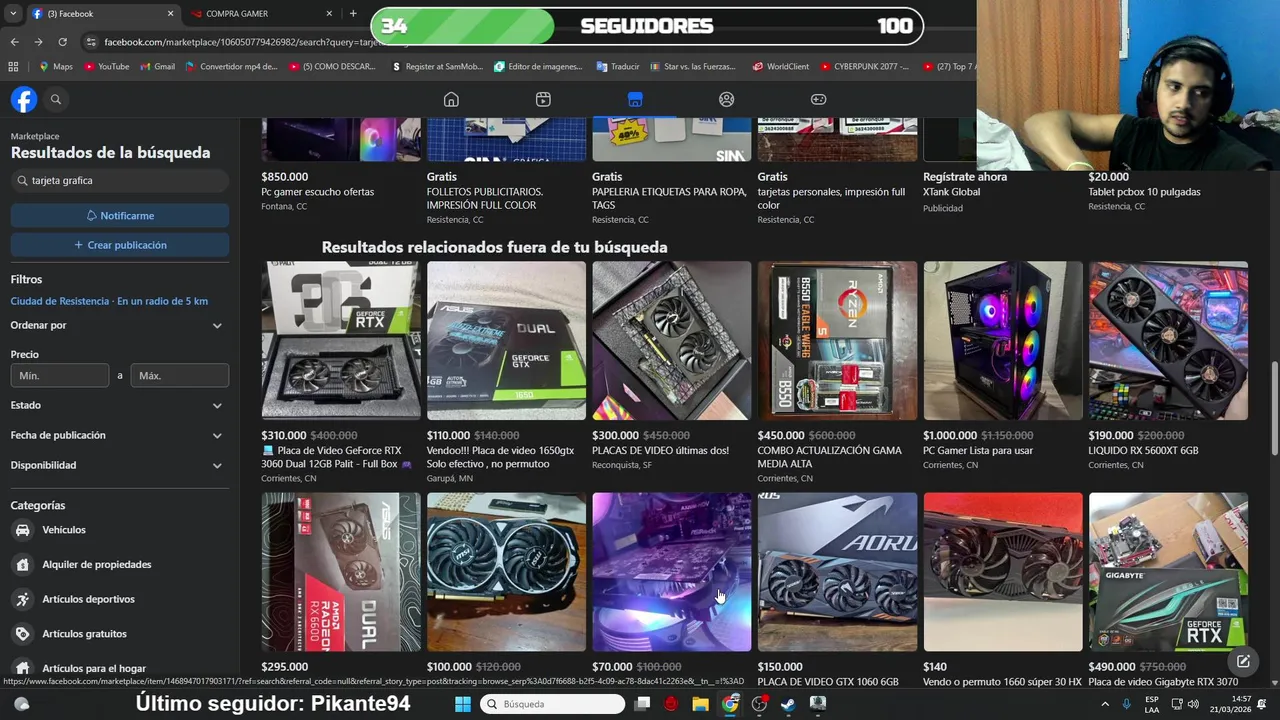Open COMBO ACTUALIZACIÓN GAMA MEDIA listing
Screen dimensions: 1280x720
(837, 341)
